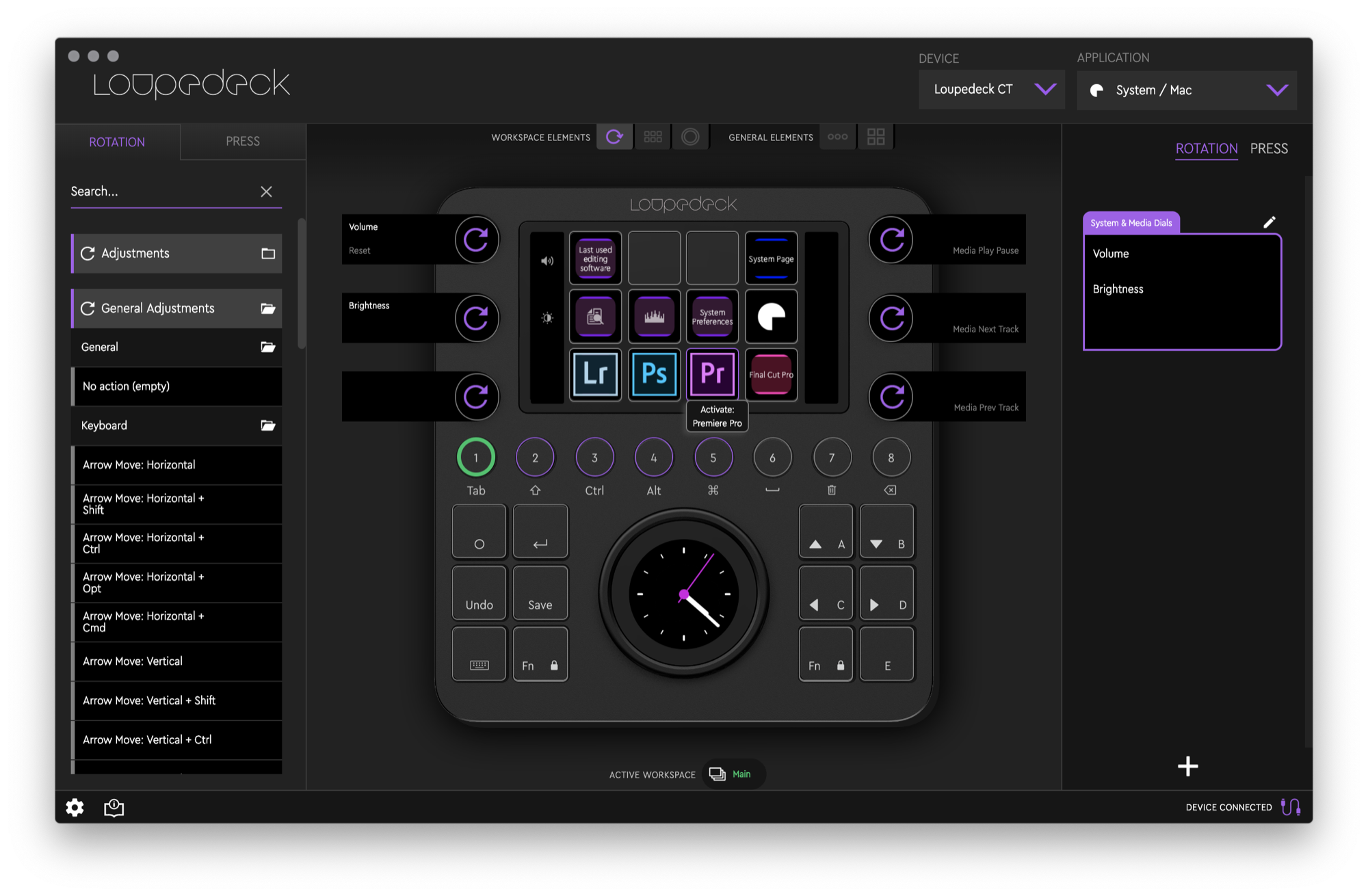Click the settings gear icon

pos(75,808)
